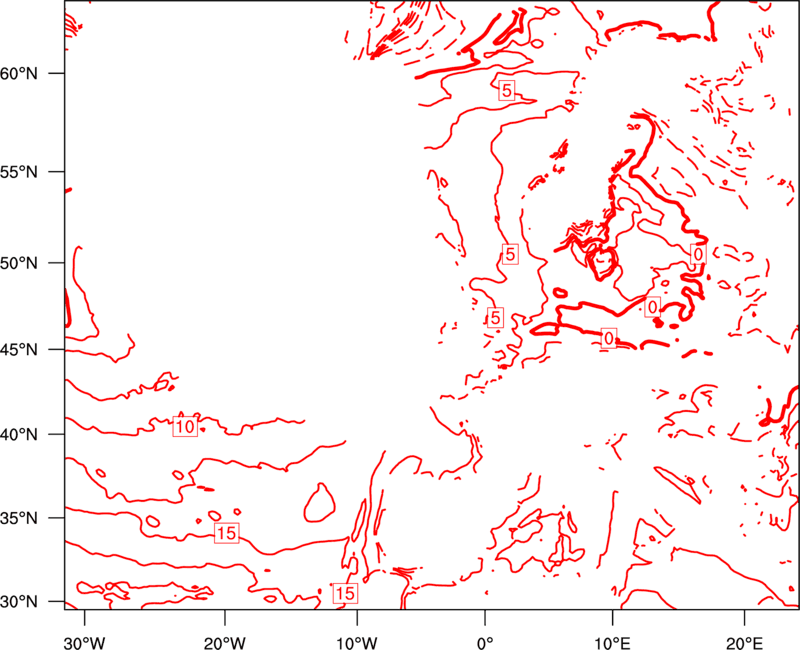
Task: Select the 0° longitude axis label
Action: point(484,643)
